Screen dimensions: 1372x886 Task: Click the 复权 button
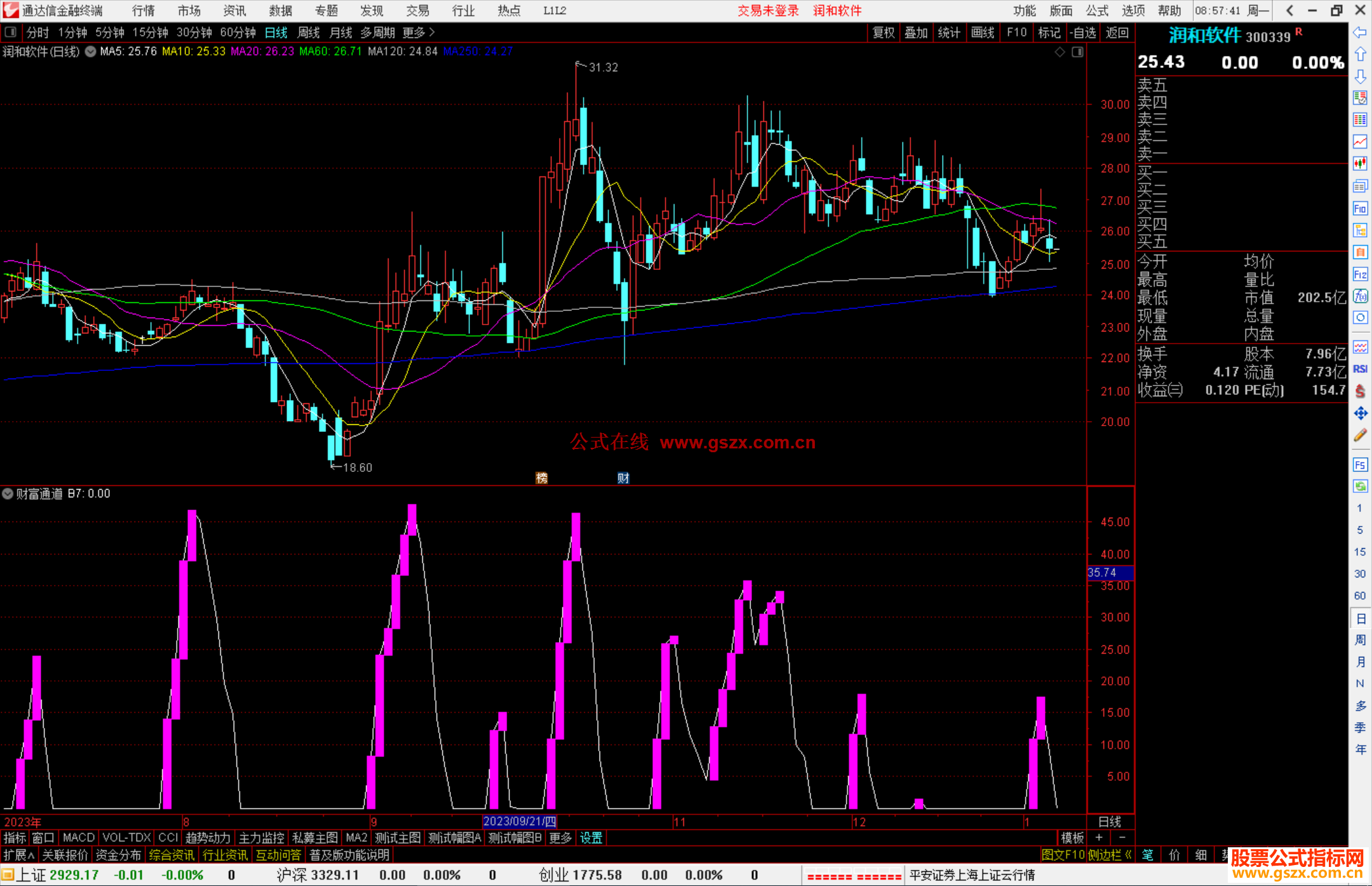click(x=884, y=32)
